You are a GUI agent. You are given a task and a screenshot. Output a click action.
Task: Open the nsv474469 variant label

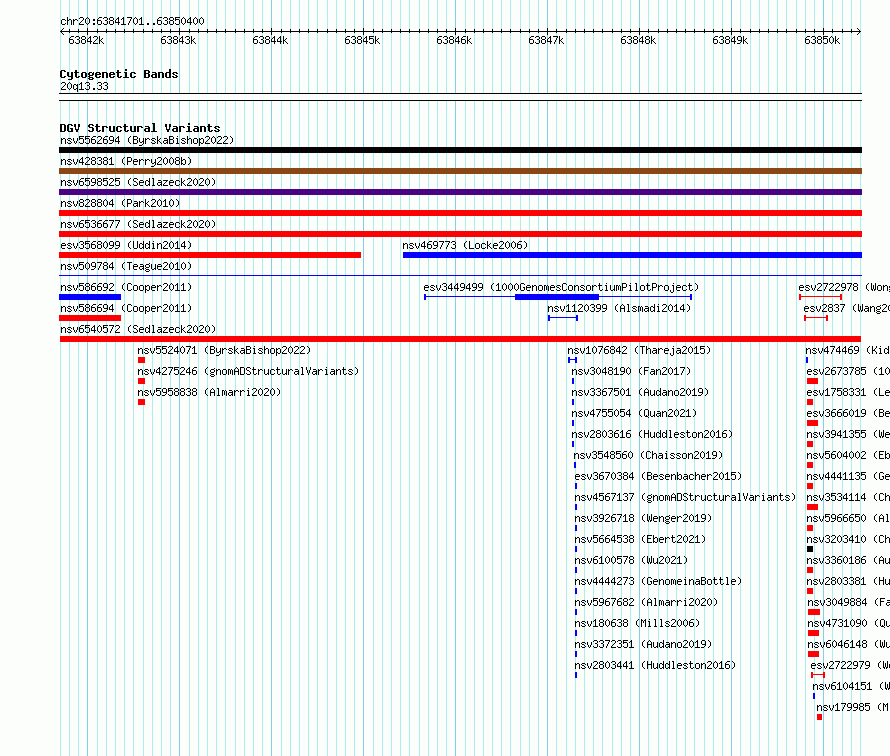[x=847, y=350]
